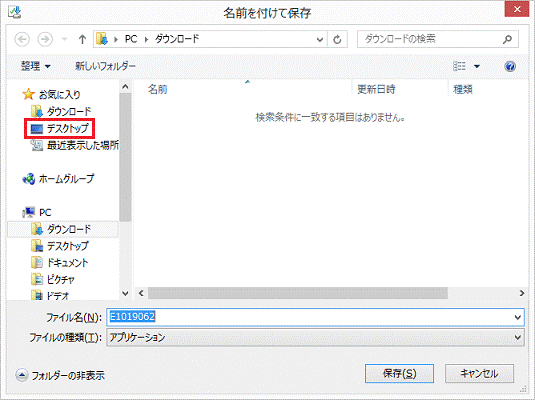Select ビデオ under PC
The width and height of the screenshot is (535, 400).
(x=58, y=295)
